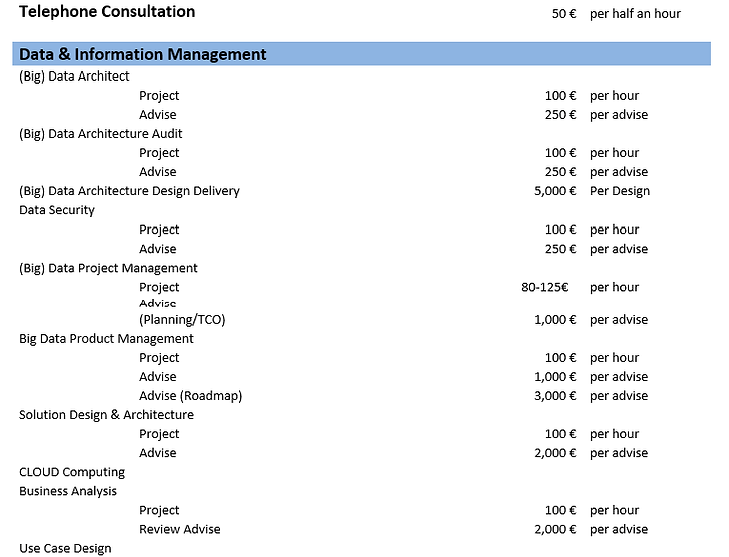The width and height of the screenshot is (729, 557).
Task: Click 'per advise' in the Advise (Roadmap) row
Action: coord(619,396)
